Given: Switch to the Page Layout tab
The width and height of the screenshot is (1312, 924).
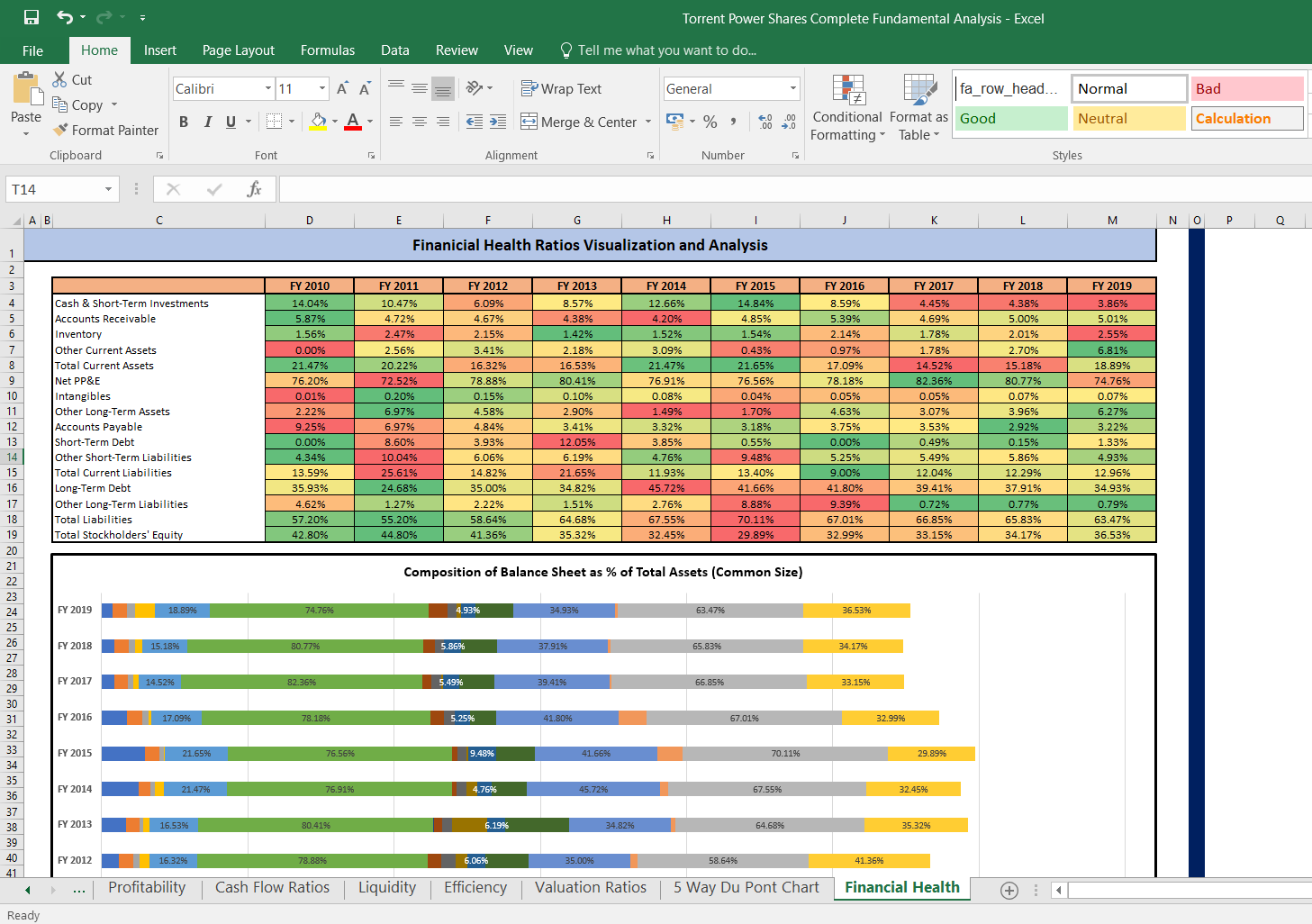Looking at the screenshot, I should tap(239, 50).
